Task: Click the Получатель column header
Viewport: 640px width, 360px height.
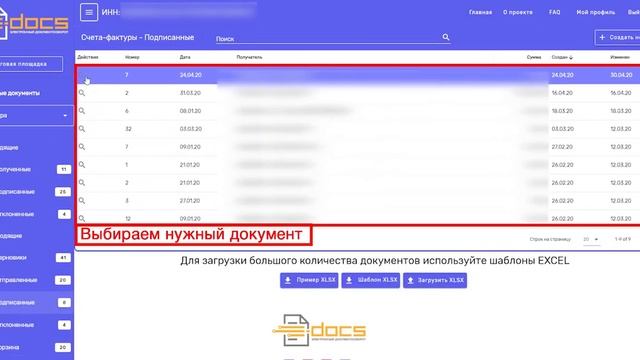Action: tap(249, 57)
